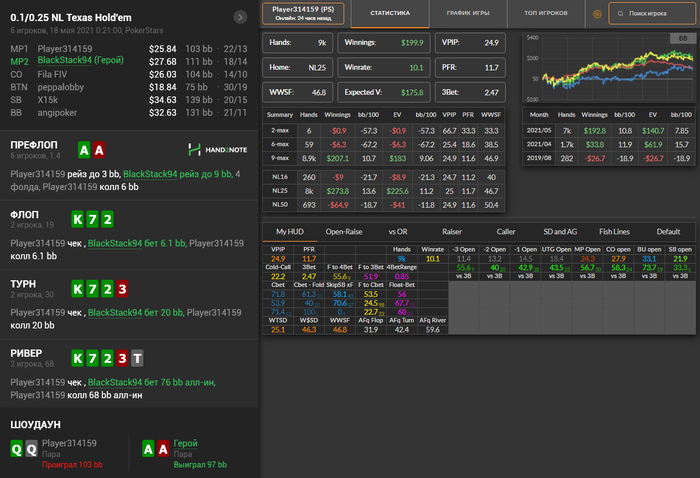Click the peppalobby player name
The height and width of the screenshot is (478, 700).
[61, 87]
